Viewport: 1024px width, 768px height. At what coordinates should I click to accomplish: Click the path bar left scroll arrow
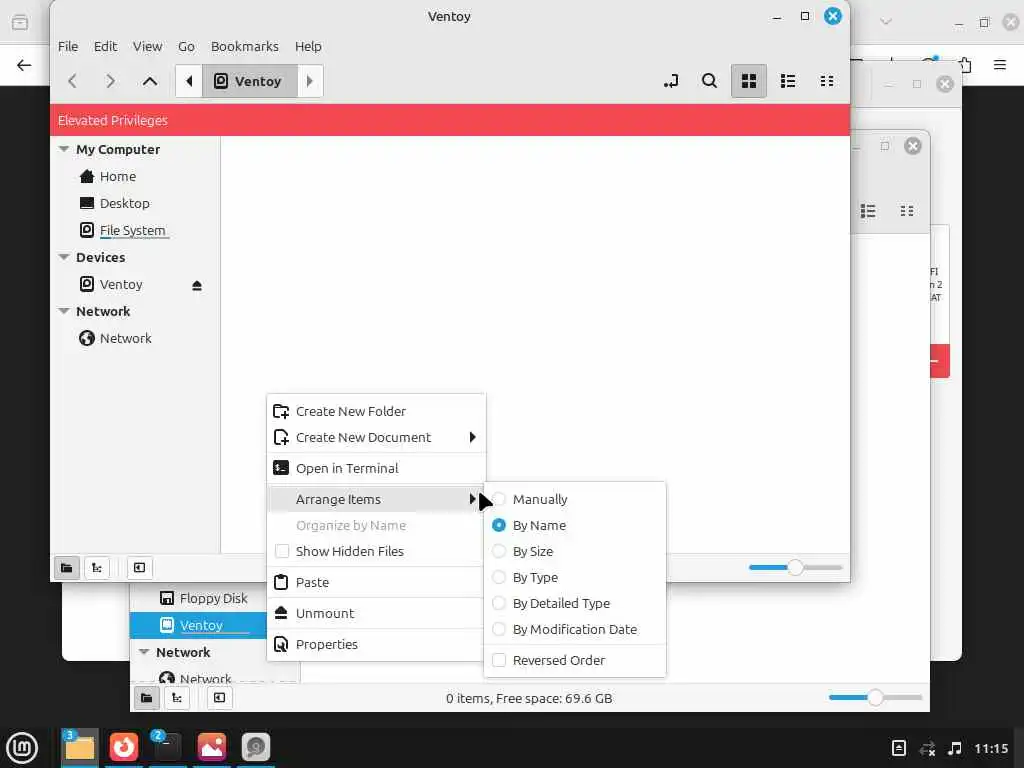tap(189, 81)
